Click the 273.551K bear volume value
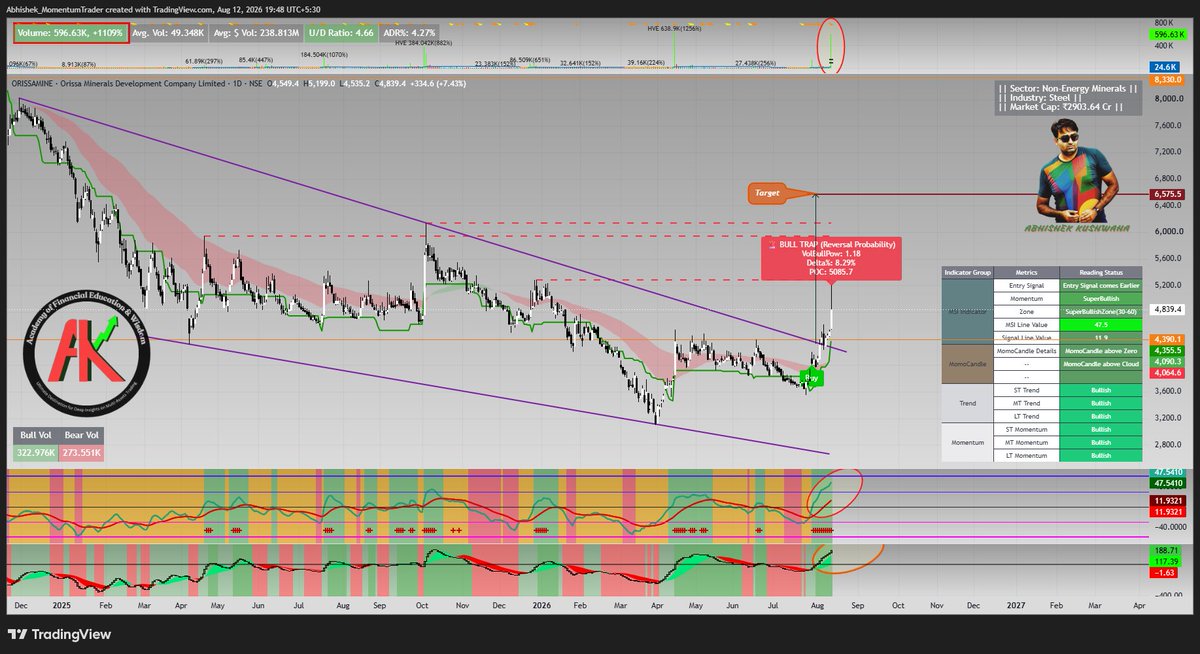This screenshot has width=1200, height=654. click(x=81, y=453)
